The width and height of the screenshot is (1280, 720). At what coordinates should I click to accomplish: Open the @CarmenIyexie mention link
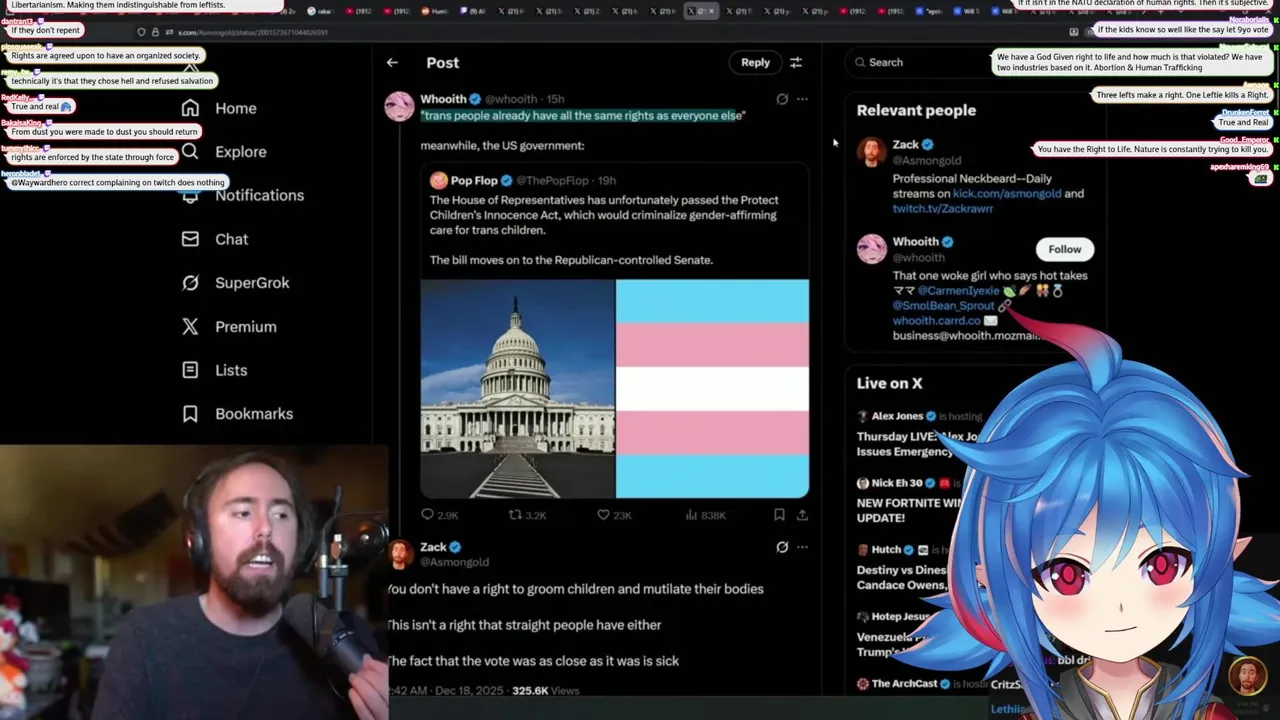click(x=958, y=290)
